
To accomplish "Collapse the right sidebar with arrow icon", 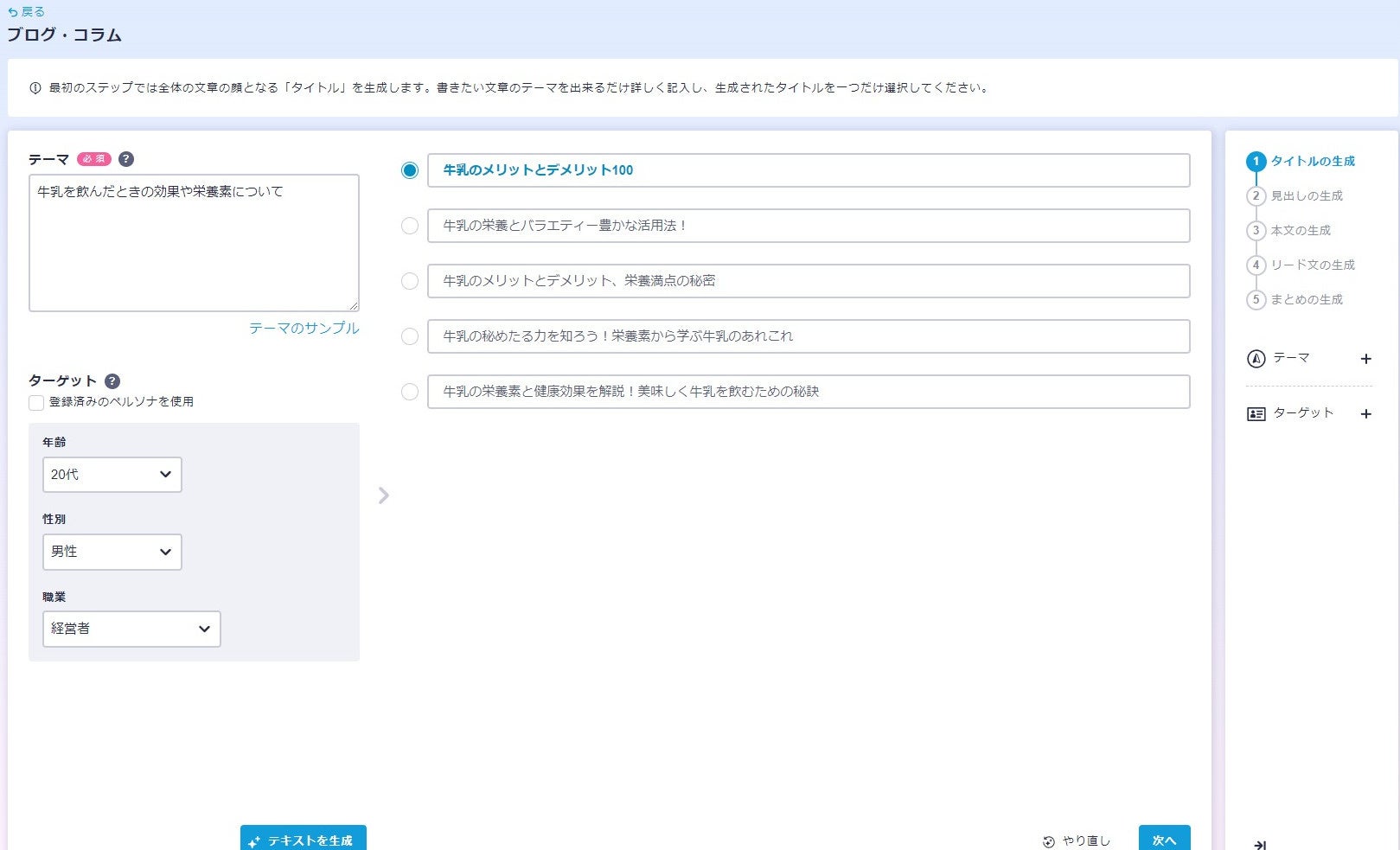I will pyautogui.click(x=1260, y=845).
